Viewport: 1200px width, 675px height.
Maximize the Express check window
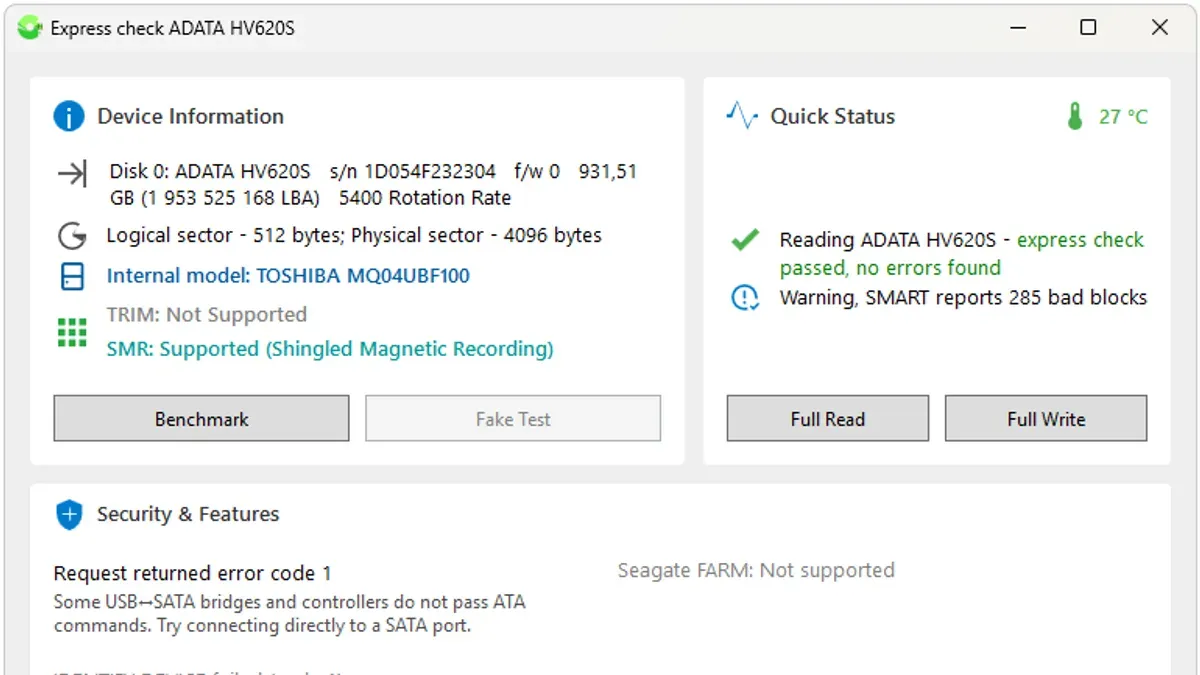click(x=1088, y=28)
